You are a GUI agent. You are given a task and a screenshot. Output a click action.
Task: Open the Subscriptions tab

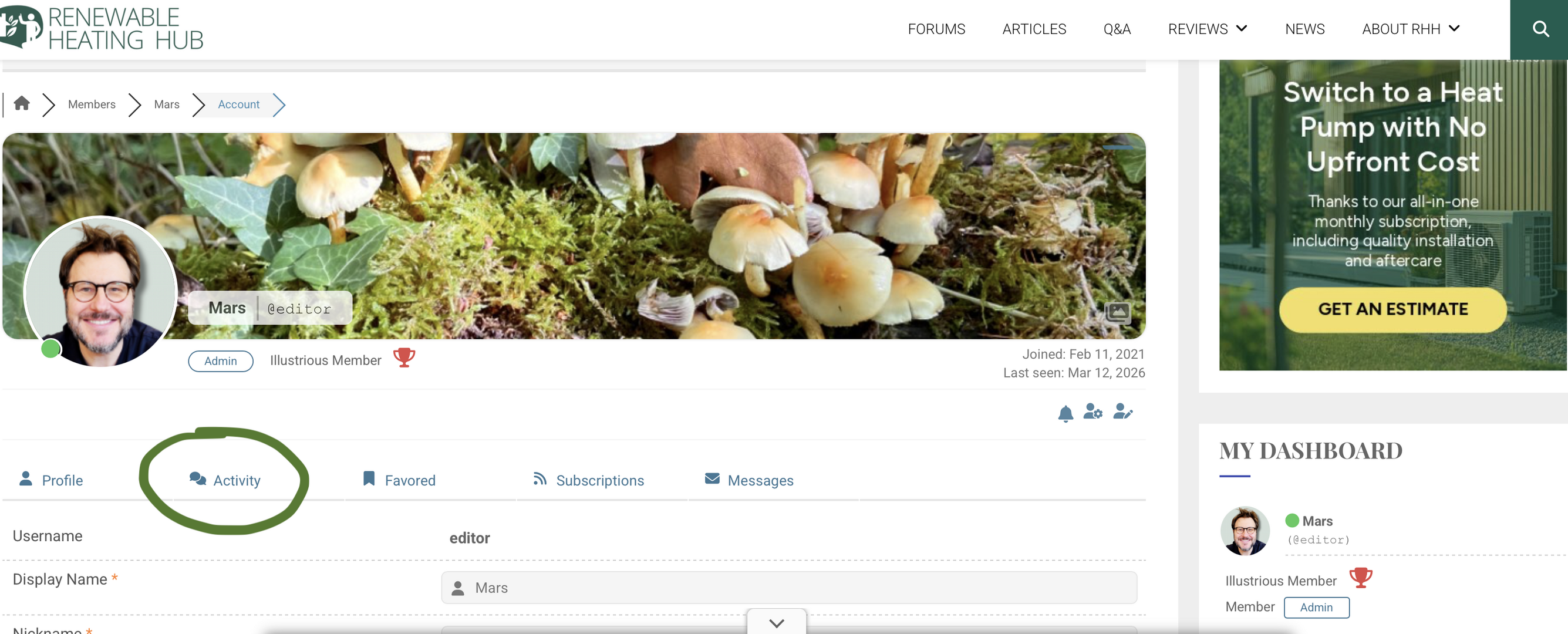click(x=588, y=480)
